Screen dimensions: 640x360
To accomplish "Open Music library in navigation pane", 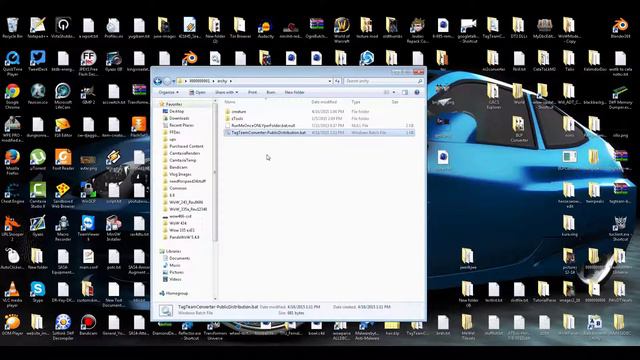I will pos(175,265).
